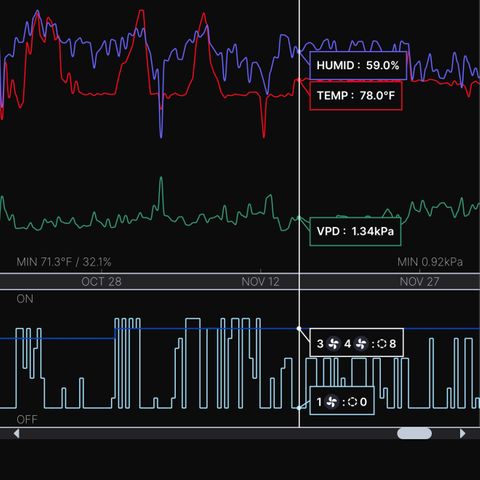This screenshot has width=480, height=480.
Task: Click the fan icon beside 1 in lower tooltip
Action: [x=332, y=402]
